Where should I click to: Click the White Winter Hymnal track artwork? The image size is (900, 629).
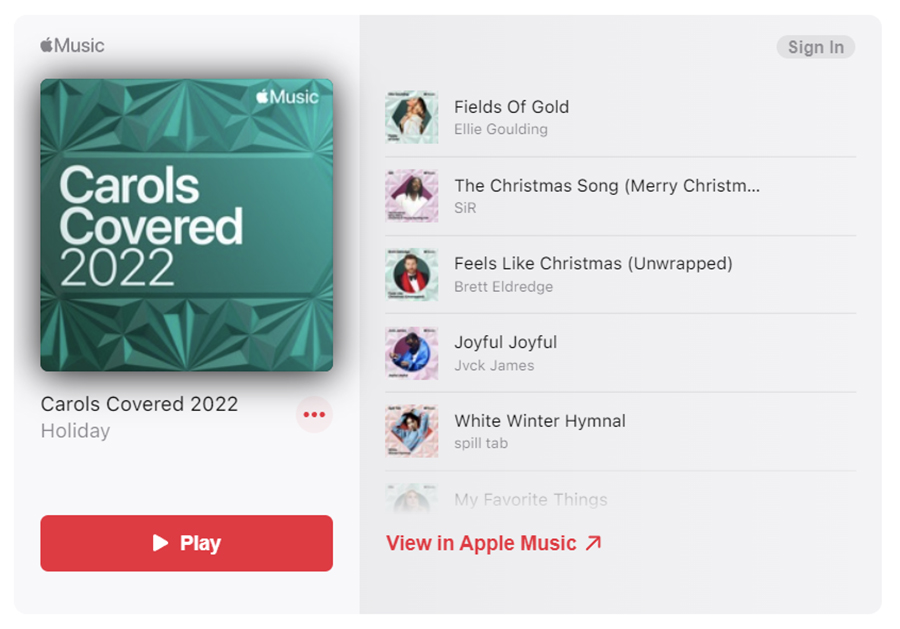pyautogui.click(x=411, y=431)
